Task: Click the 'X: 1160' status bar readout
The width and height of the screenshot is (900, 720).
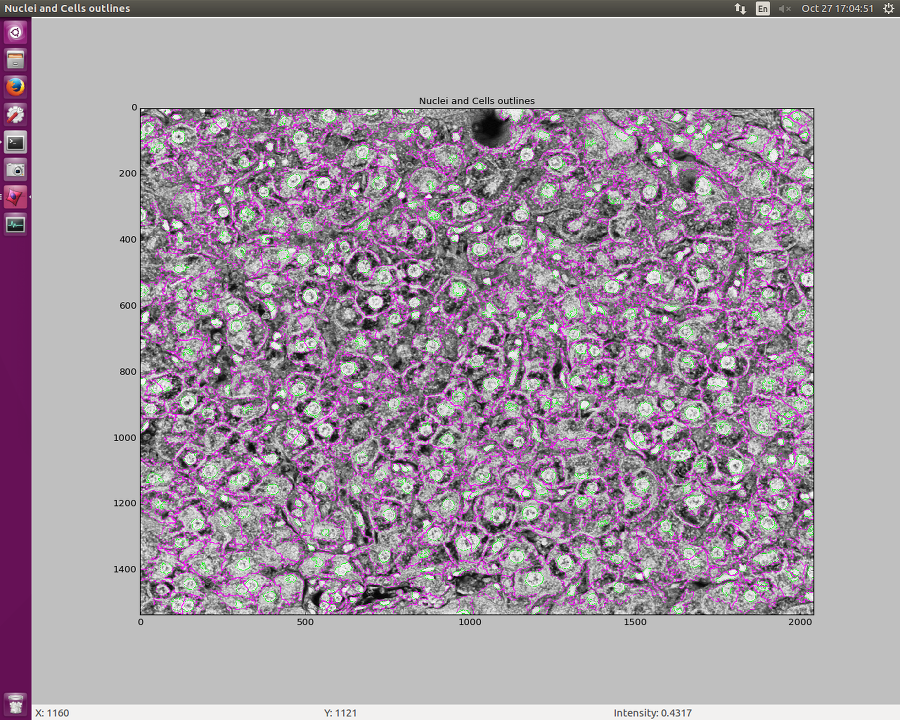Action: click(52, 713)
